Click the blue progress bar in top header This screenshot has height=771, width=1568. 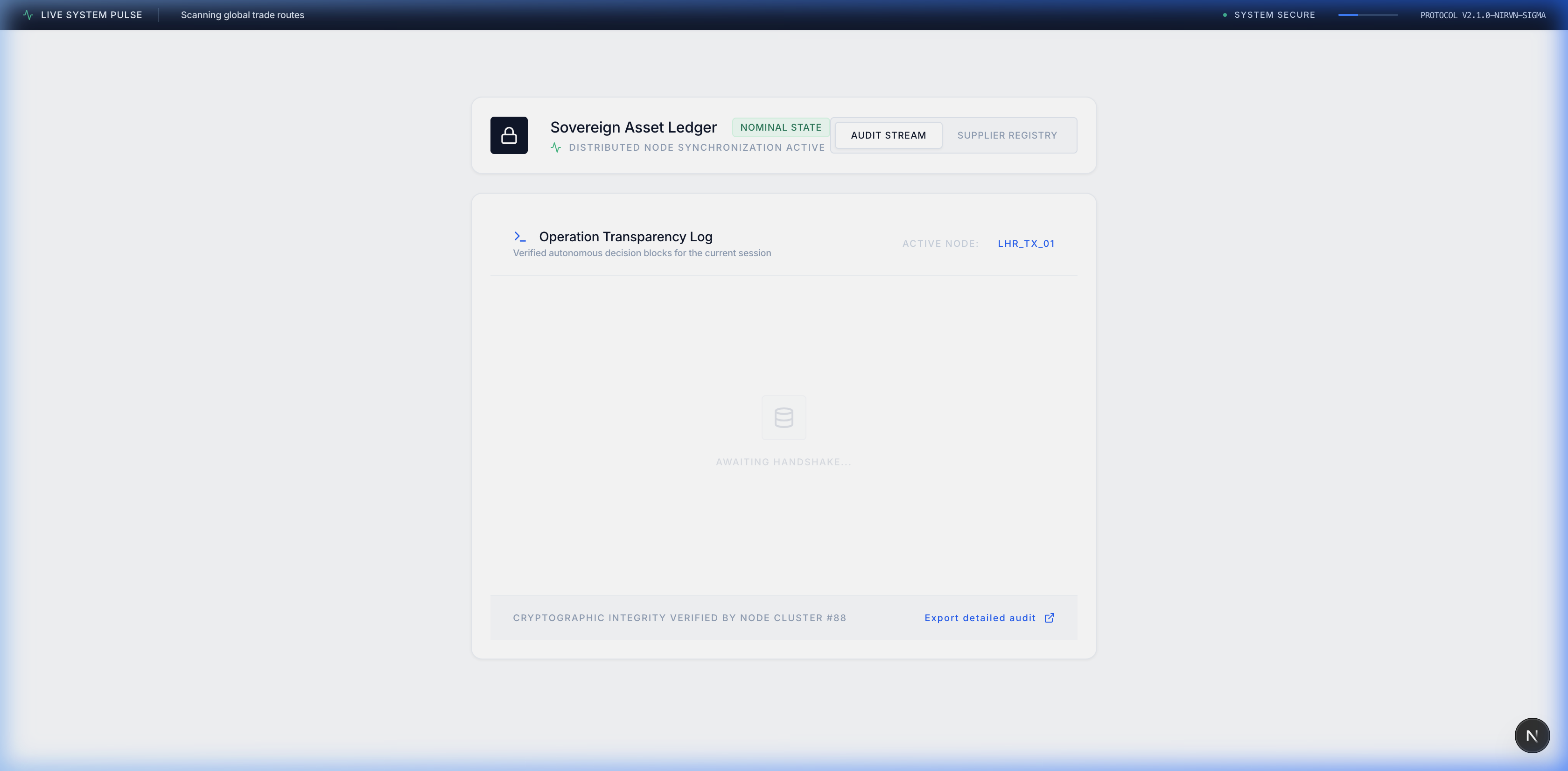coord(1368,14)
